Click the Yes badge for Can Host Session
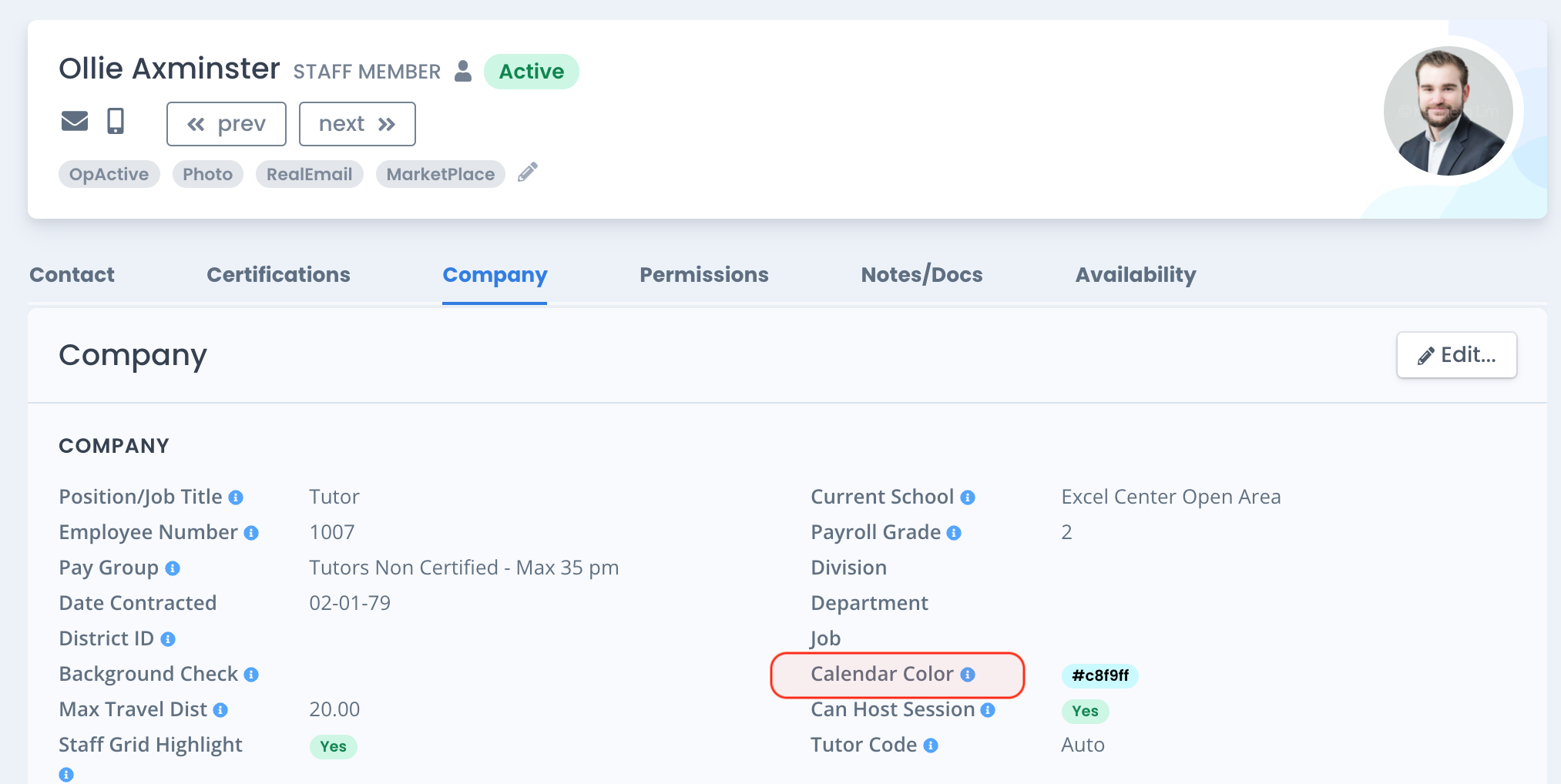This screenshot has height=784, width=1561. click(x=1086, y=711)
